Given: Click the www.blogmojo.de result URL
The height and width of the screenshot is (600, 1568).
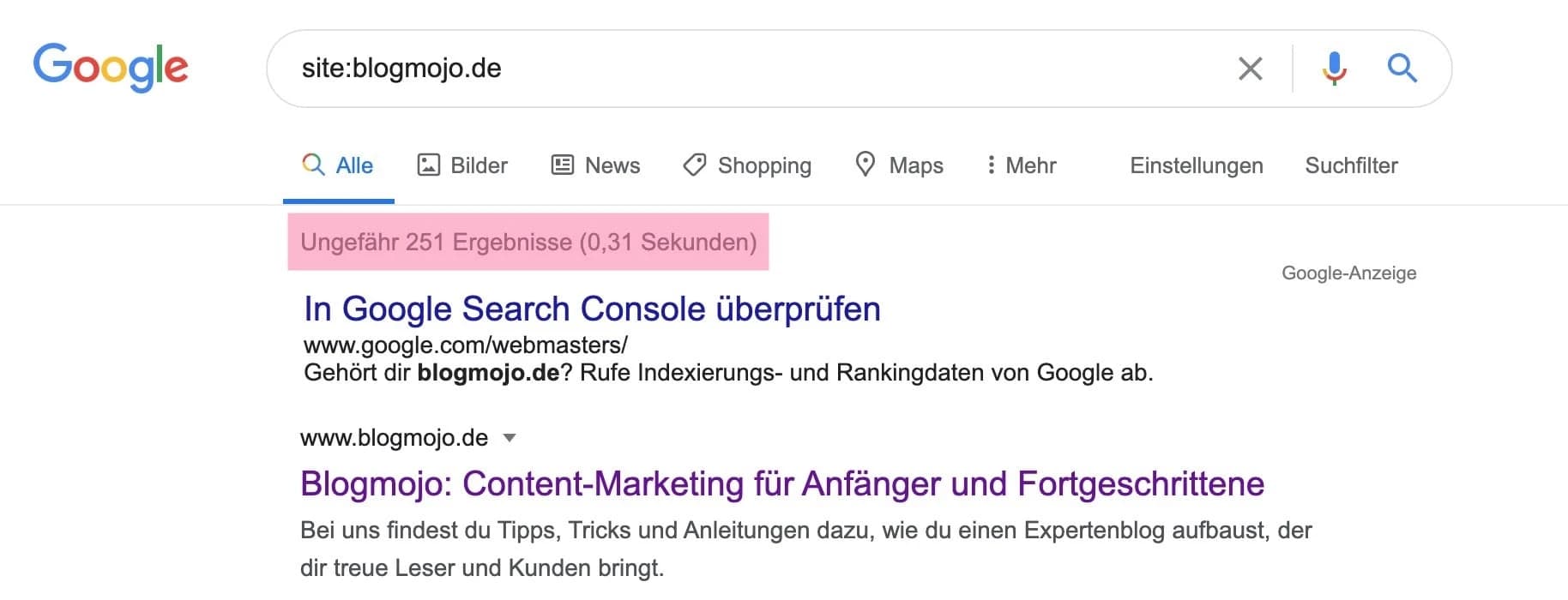Looking at the screenshot, I should pos(394,438).
